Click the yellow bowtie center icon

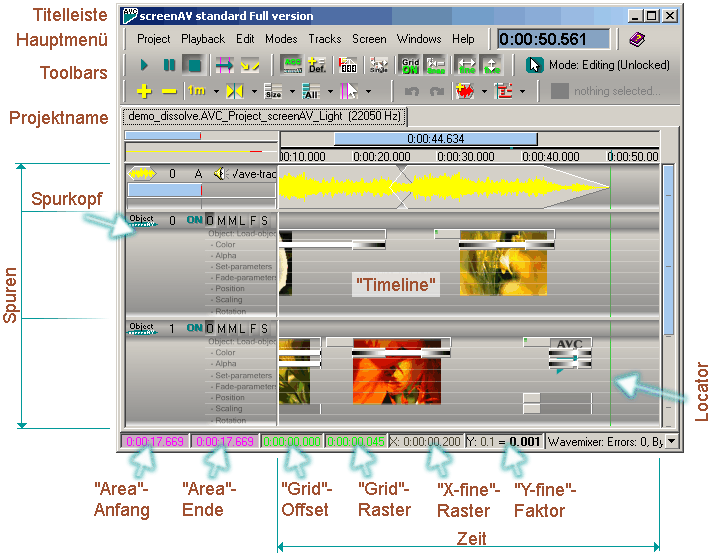235,91
